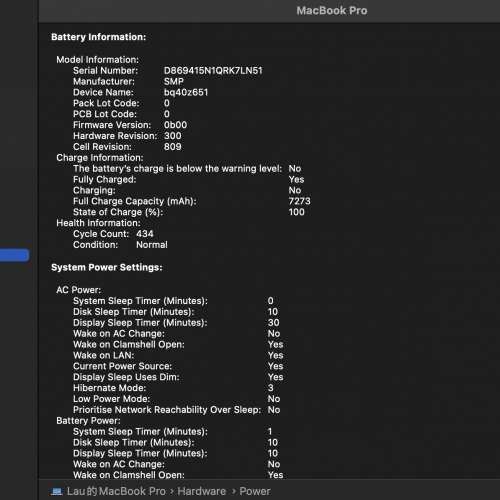Click the Battery Power section label
This screenshot has width=500, height=500.
pos(88,421)
